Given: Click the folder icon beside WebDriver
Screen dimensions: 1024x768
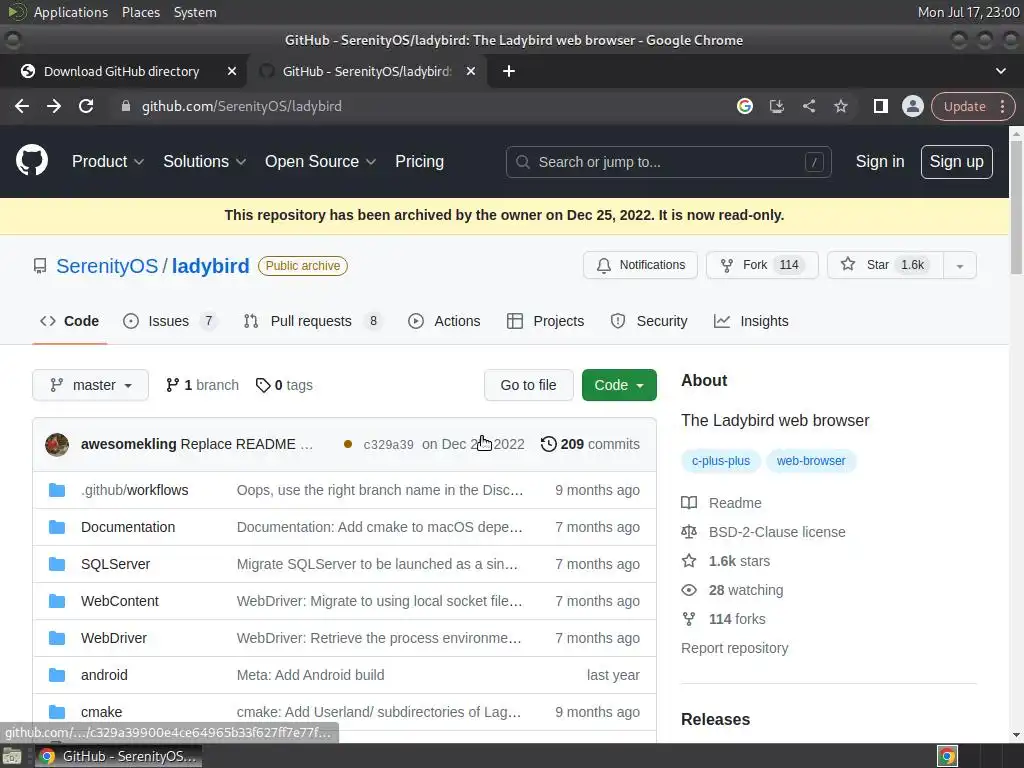Looking at the screenshot, I should pyautogui.click(x=57, y=637).
